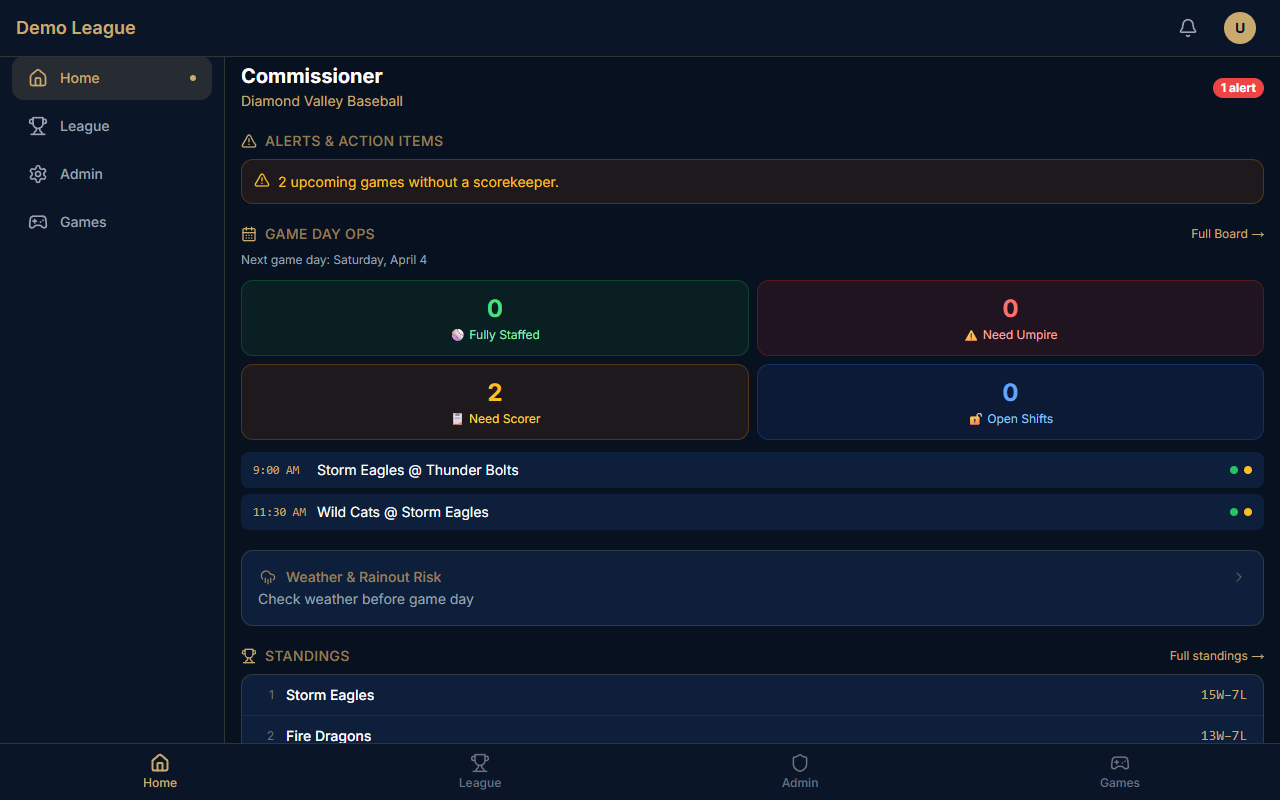This screenshot has width=1280, height=800.
Task: Expand the Weather & Rainout Risk card chevron
Action: pyautogui.click(x=1239, y=577)
